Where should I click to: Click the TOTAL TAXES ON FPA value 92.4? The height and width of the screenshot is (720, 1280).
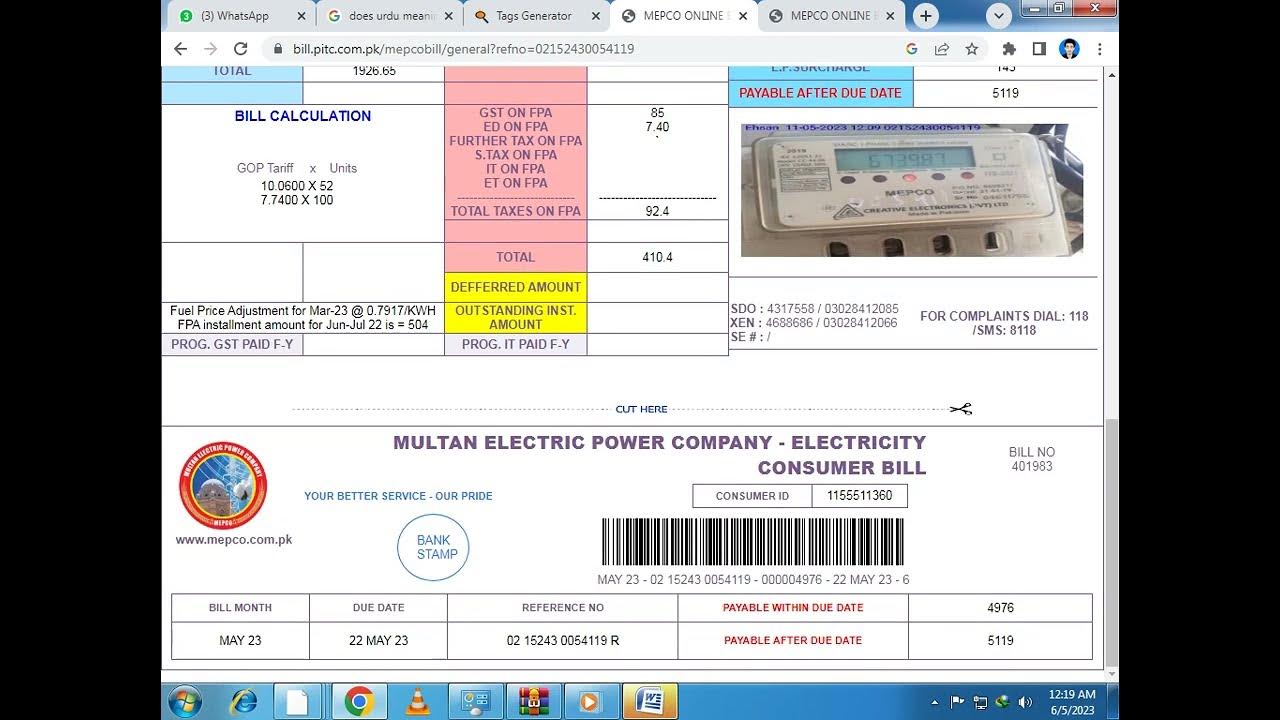[x=657, y=212]
